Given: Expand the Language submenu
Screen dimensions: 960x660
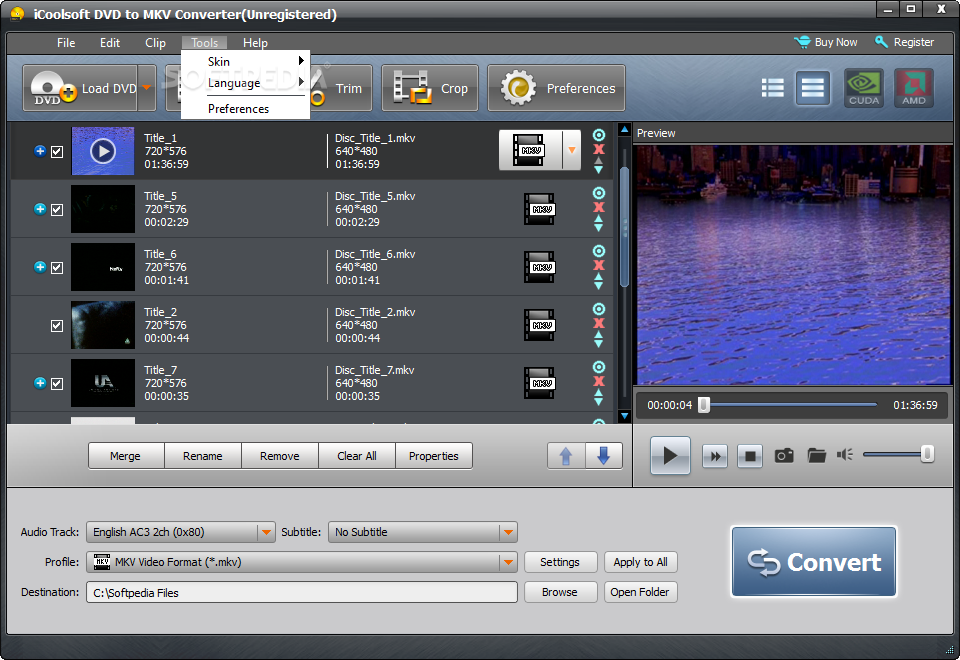Looking at the screenshot, I should 246,83.
